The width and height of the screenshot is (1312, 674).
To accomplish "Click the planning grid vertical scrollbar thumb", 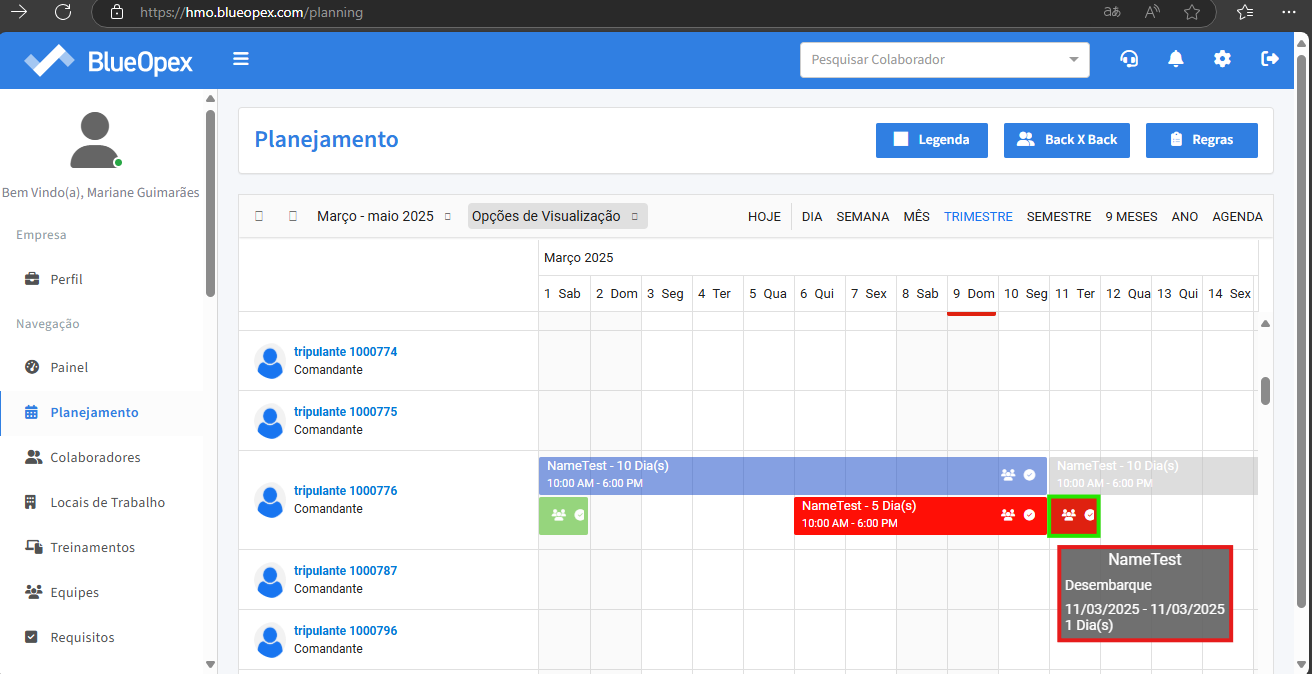I will (1265, 390).
